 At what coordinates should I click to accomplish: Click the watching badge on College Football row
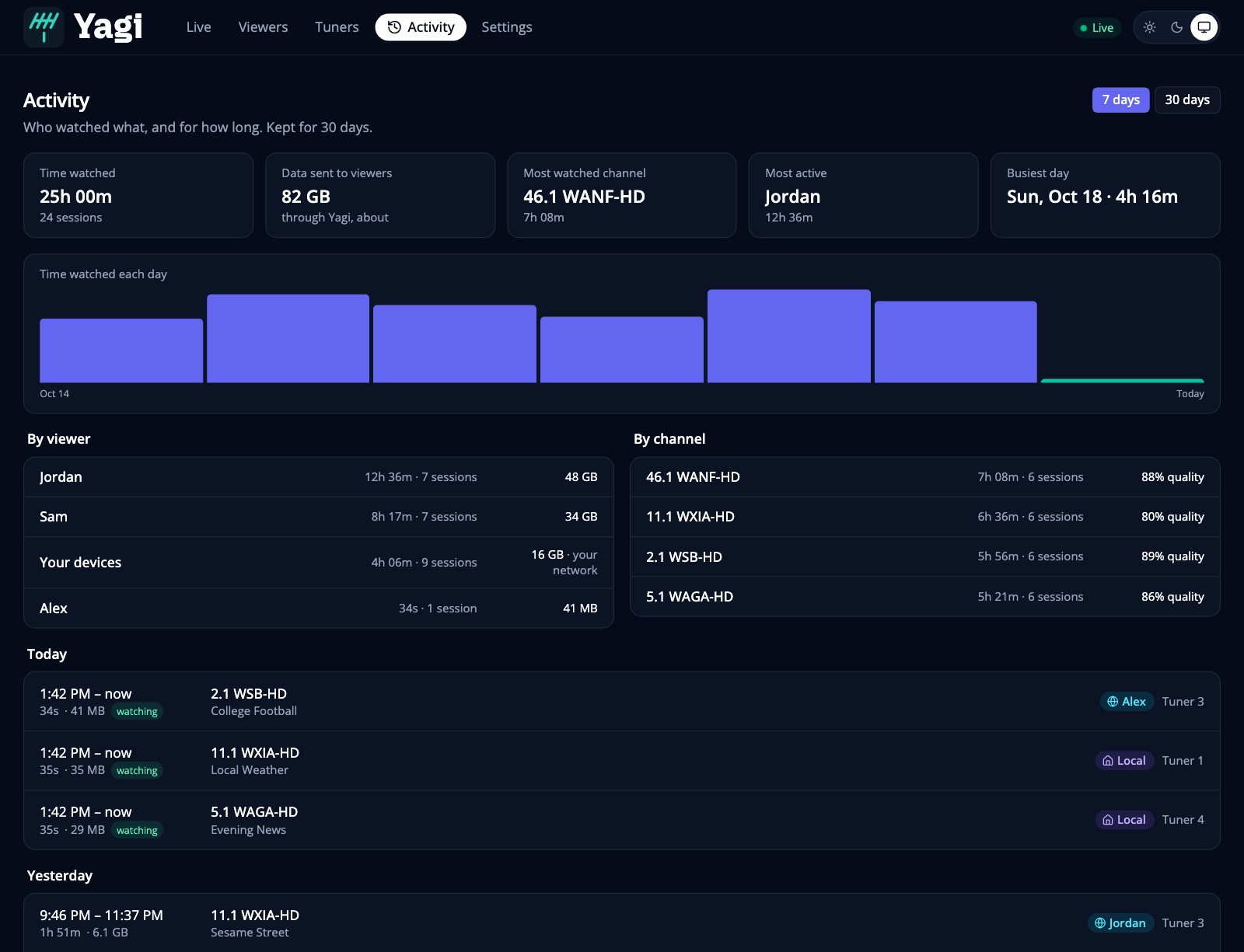coord(137,712)
